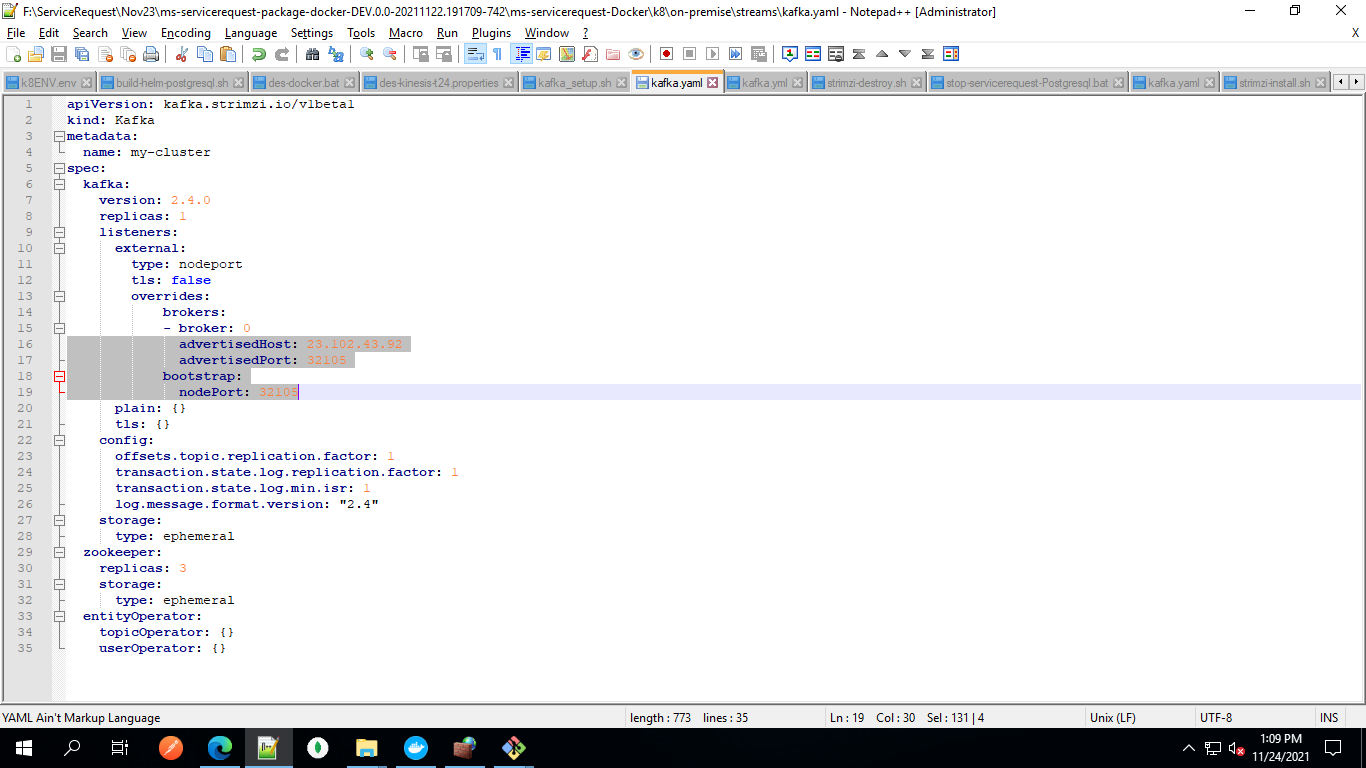Collapse the bootstrap: fold marker on line 18
The height and width of the screenshot is (768, 1366).
59,376
